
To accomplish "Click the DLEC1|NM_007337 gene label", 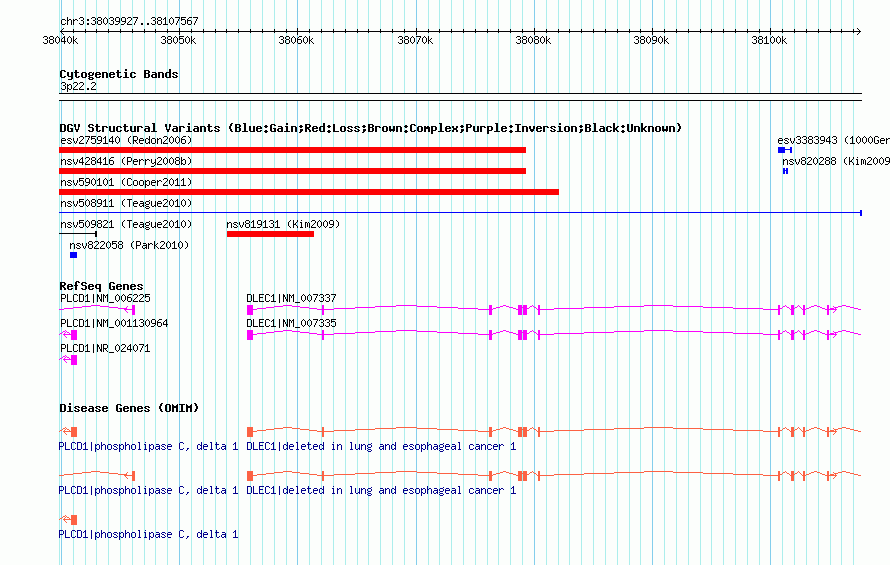I will [x=291, y=298].
